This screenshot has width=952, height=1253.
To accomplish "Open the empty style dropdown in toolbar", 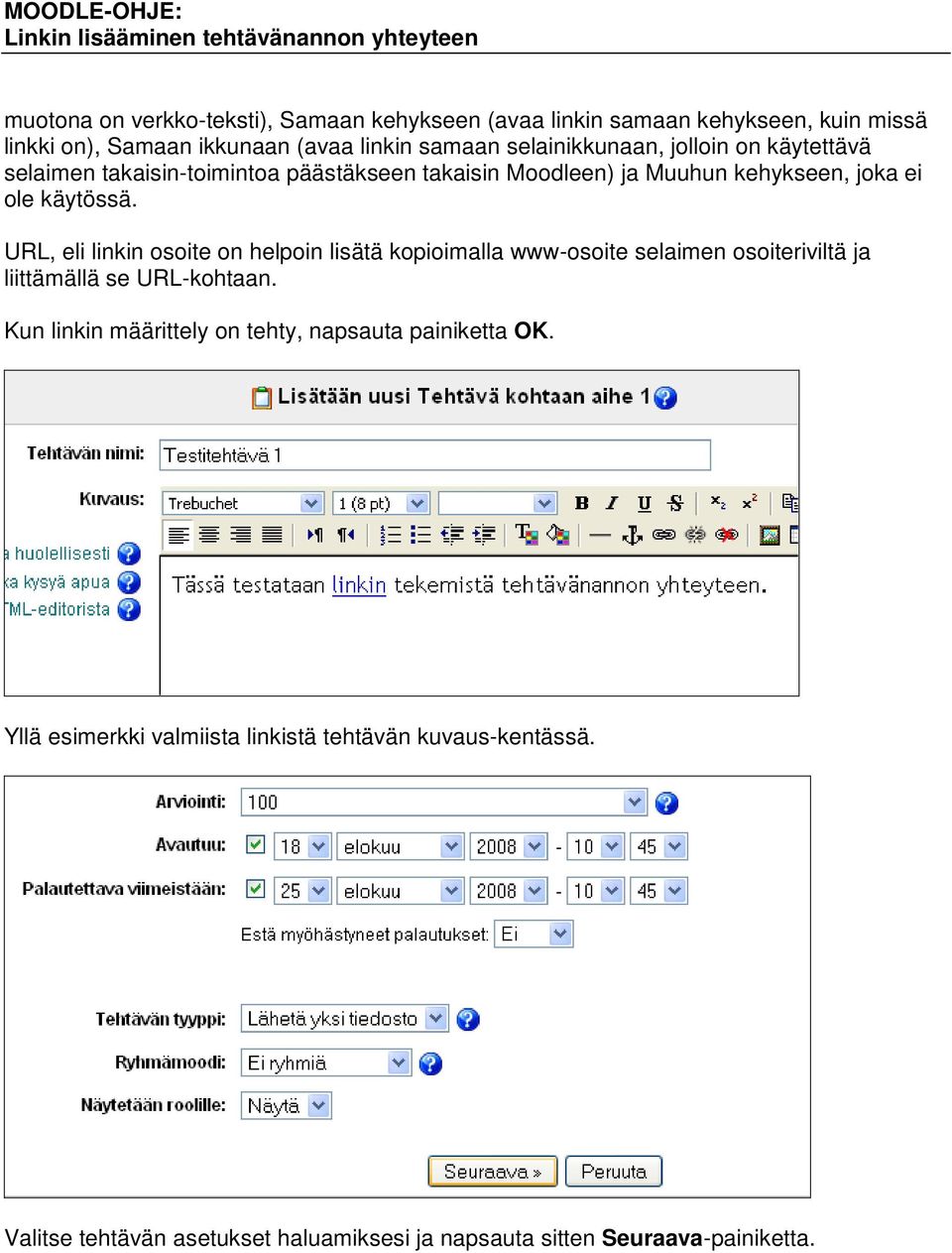I will tap(498, 503).
